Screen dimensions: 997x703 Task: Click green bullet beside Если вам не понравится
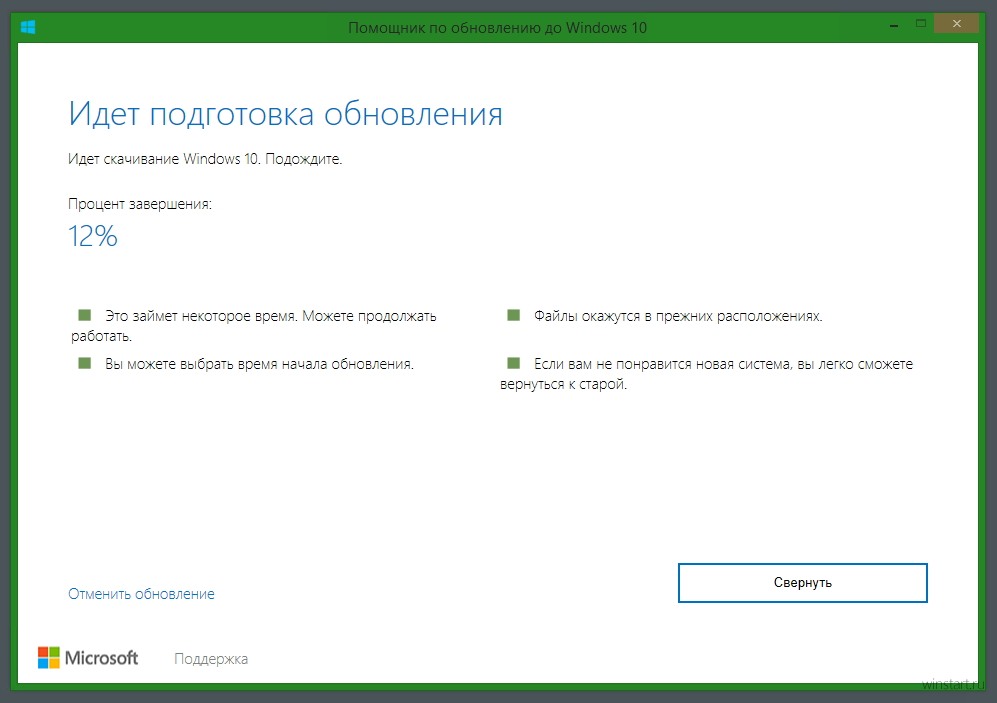tap(514, 363)
